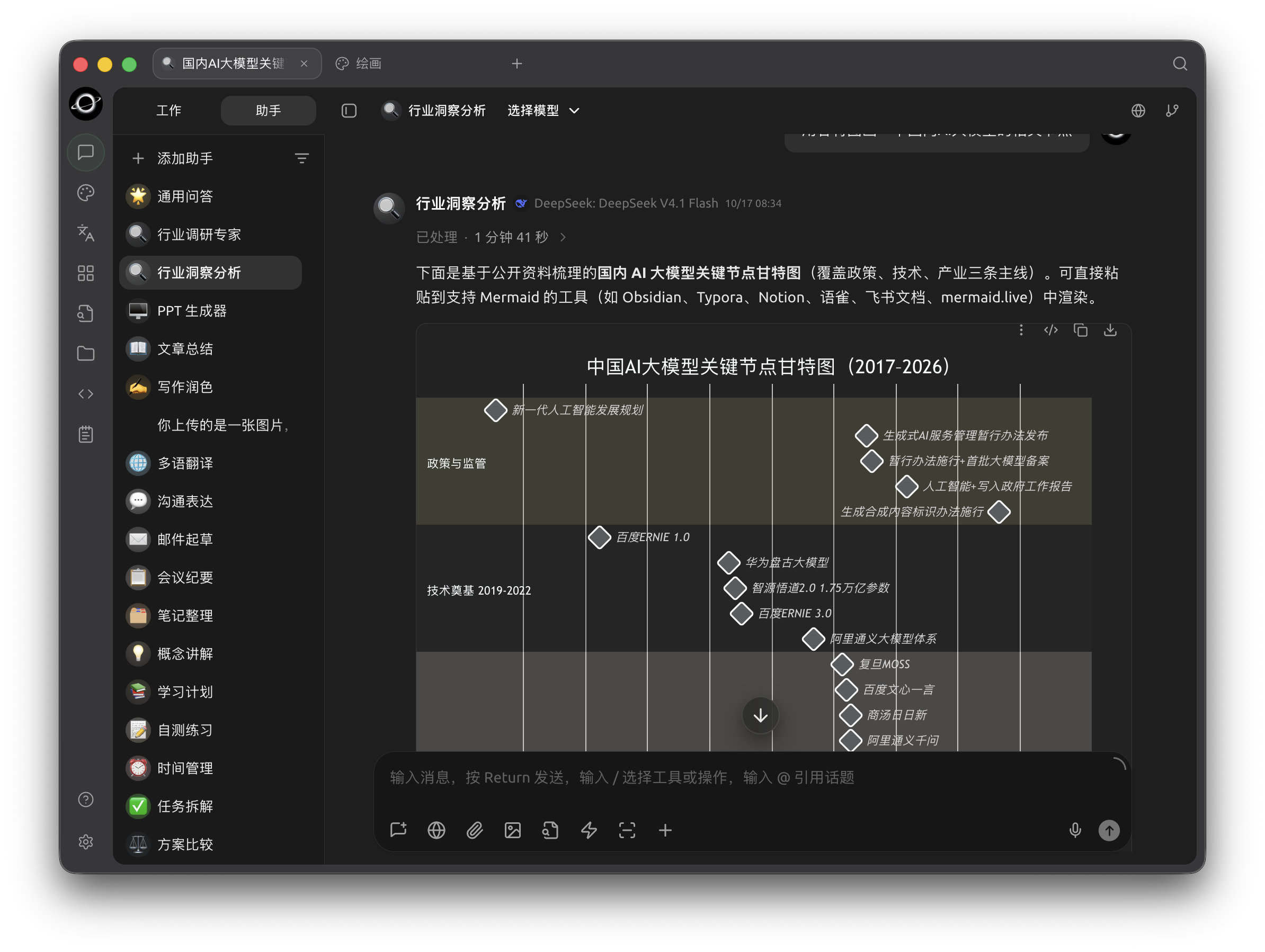Open the settings gear icon
Screen dimensions: 1265x952
tap(86, 842)
